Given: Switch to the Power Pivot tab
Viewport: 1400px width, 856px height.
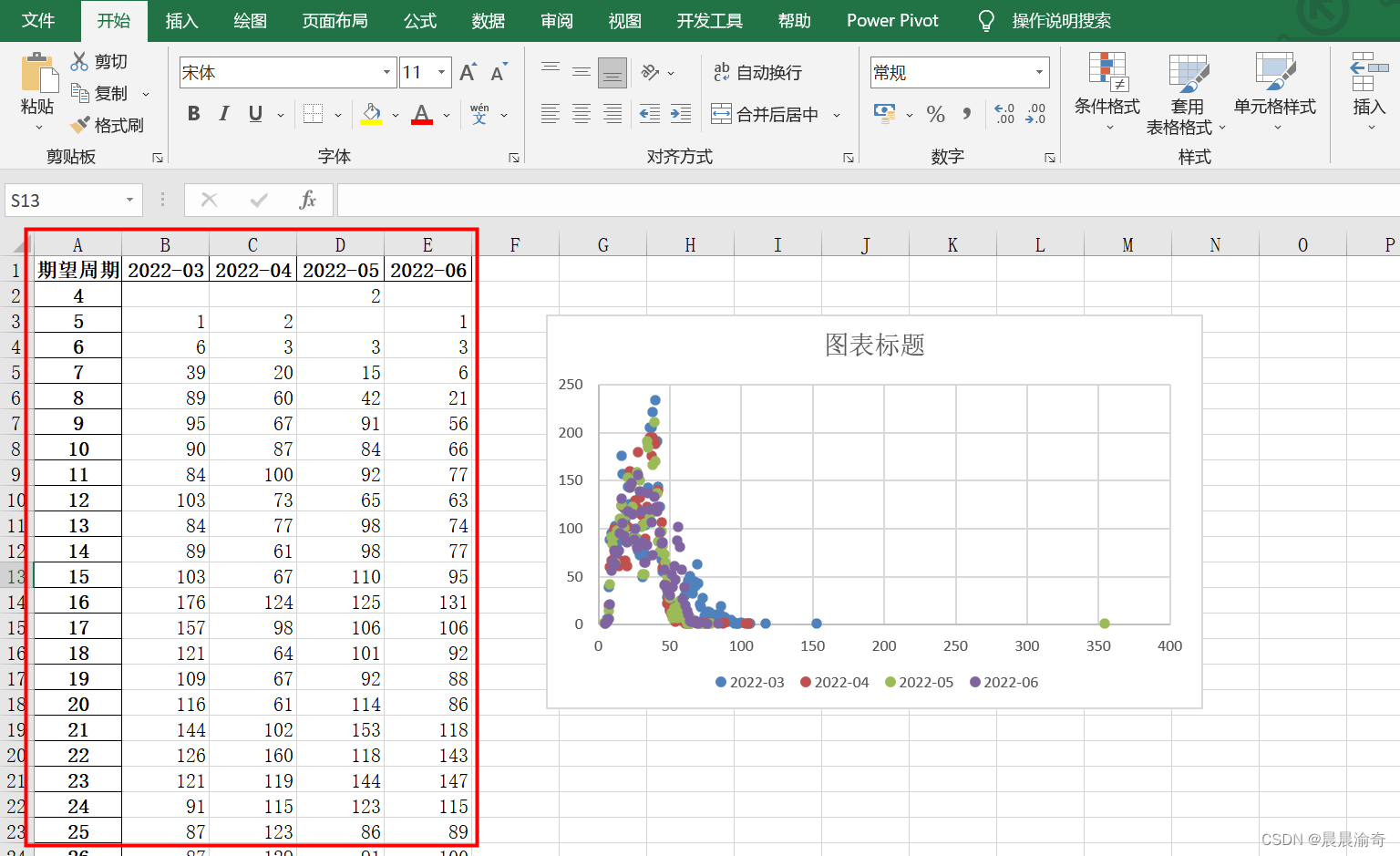Looking at the screenshot, I should coord(892,20).
